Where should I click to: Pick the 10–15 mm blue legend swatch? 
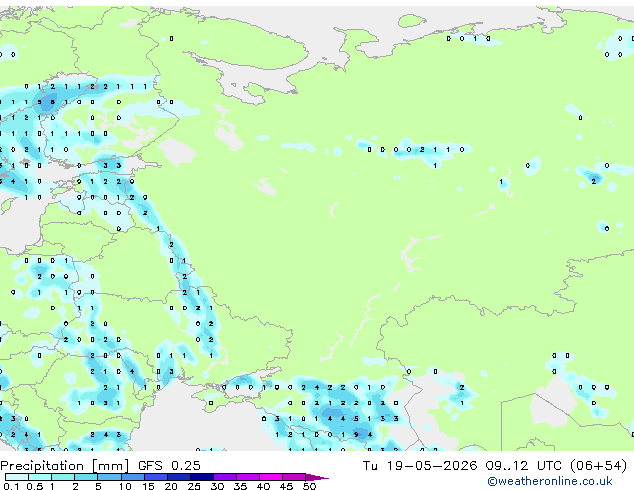point(133,477)
